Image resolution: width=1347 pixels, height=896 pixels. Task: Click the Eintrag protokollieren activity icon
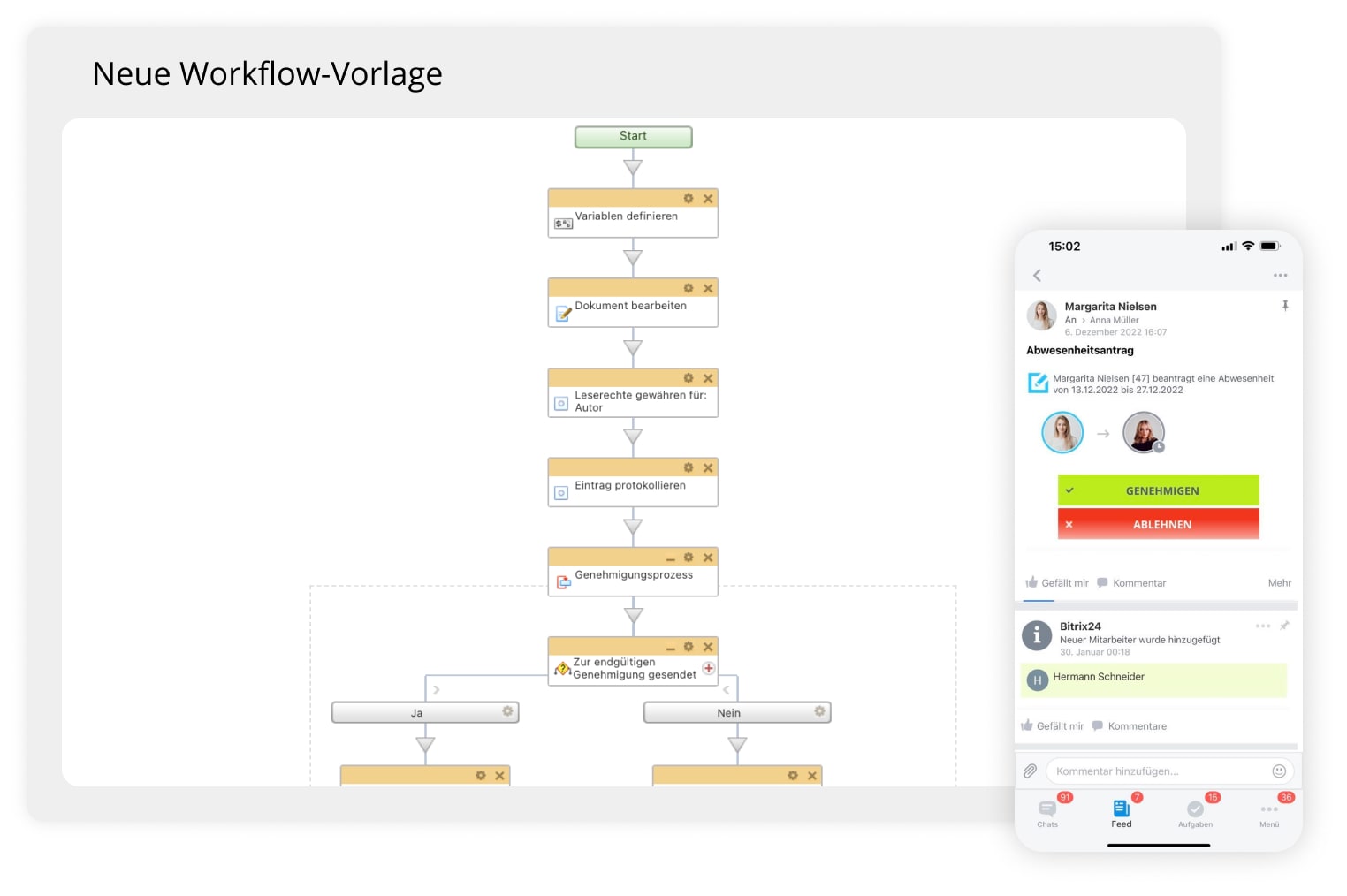coord(561,493)
